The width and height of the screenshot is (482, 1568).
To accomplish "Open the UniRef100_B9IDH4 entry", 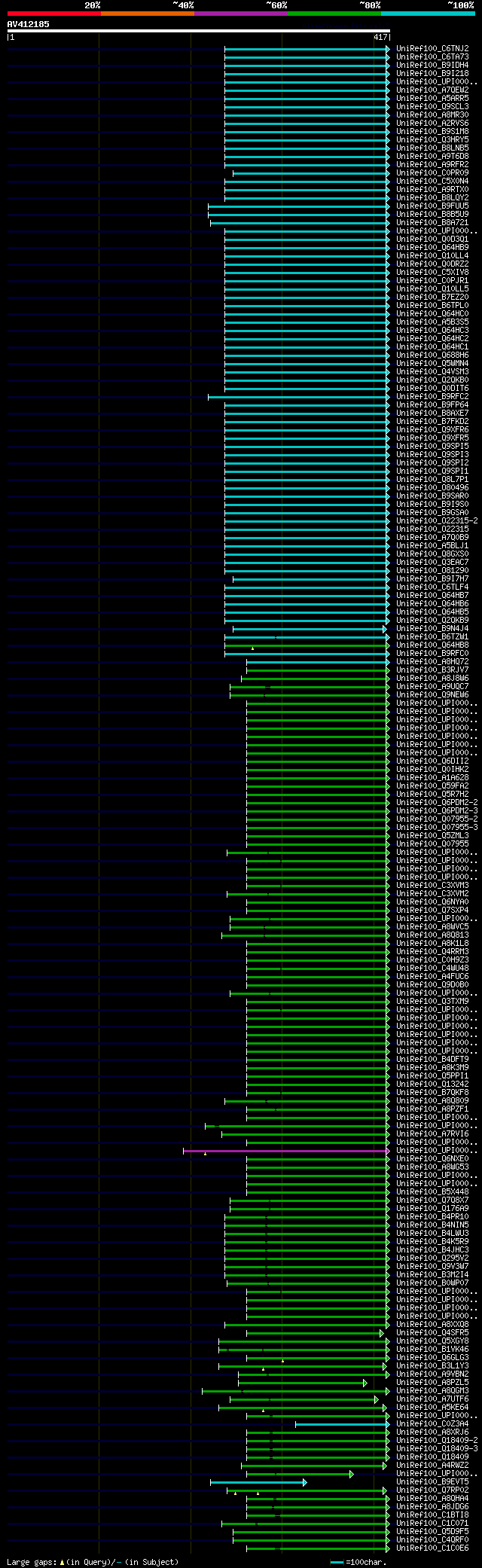I will [432, 66].
